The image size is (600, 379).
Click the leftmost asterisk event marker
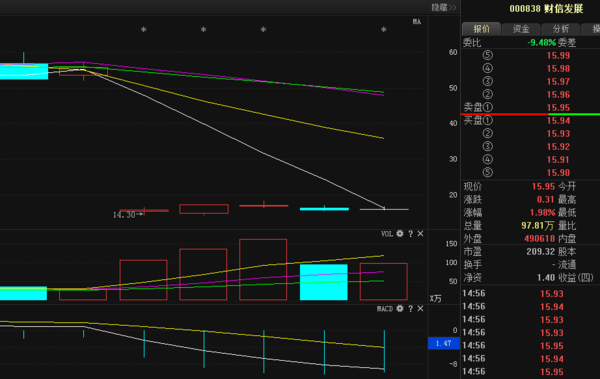(x=143, y=29)
